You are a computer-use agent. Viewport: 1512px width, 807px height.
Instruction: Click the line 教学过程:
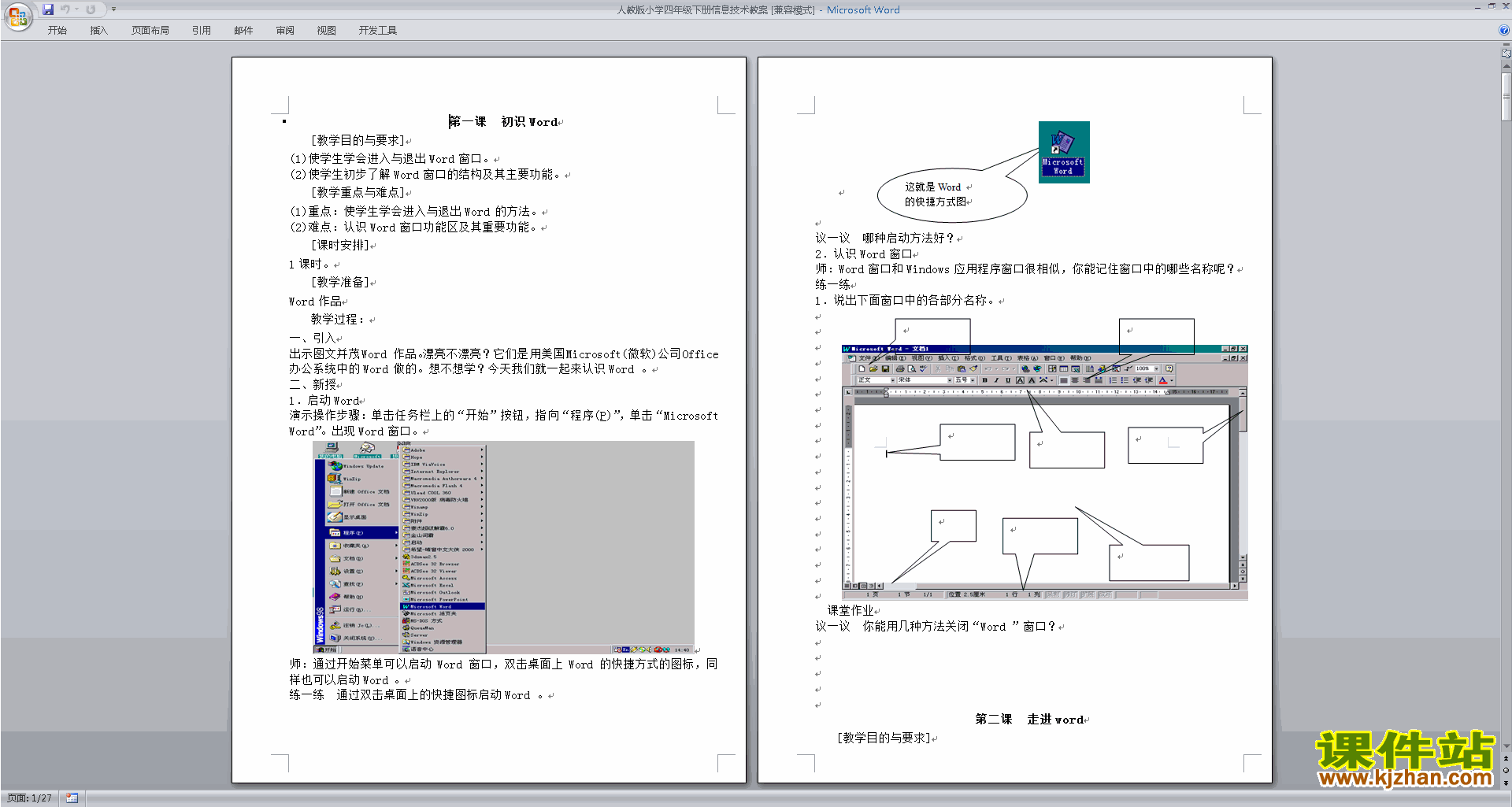[338, 320]
